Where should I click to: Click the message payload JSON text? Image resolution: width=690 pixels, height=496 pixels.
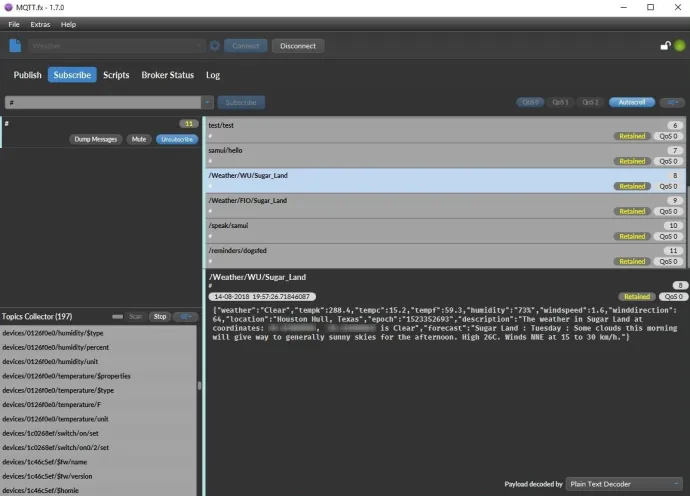(x=445, y=323)
